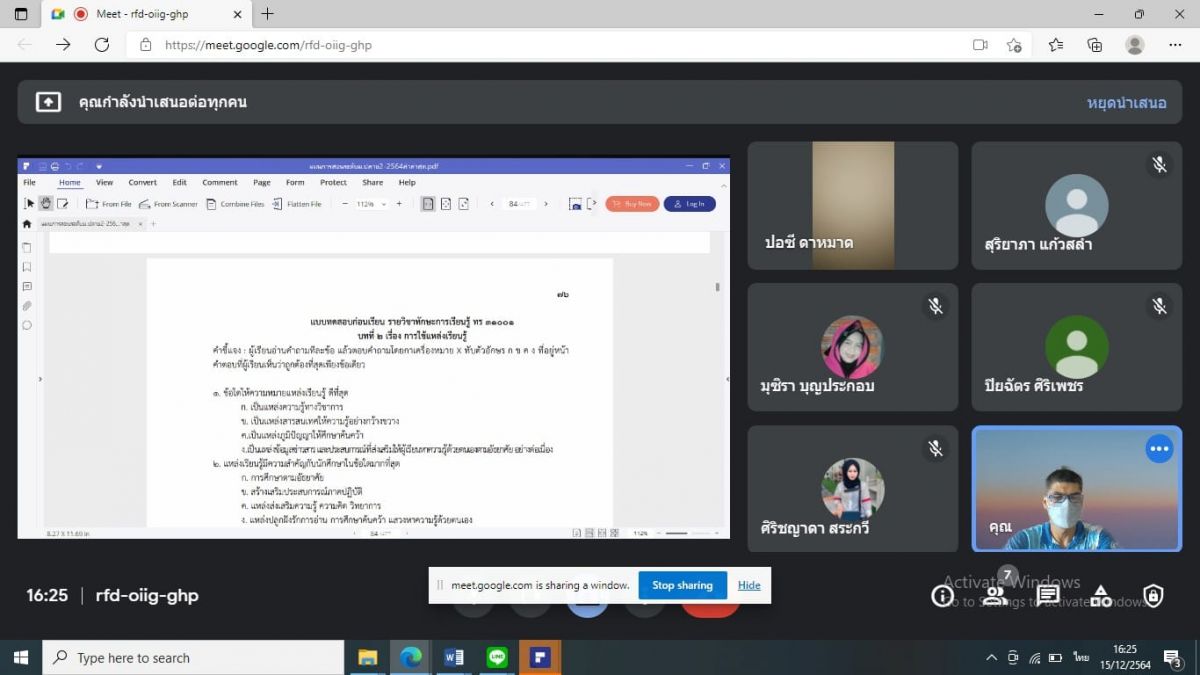Open Edge Settings and more menu
The height and width of the screenshot is (675, 1200).
(x=1175, y=45)
